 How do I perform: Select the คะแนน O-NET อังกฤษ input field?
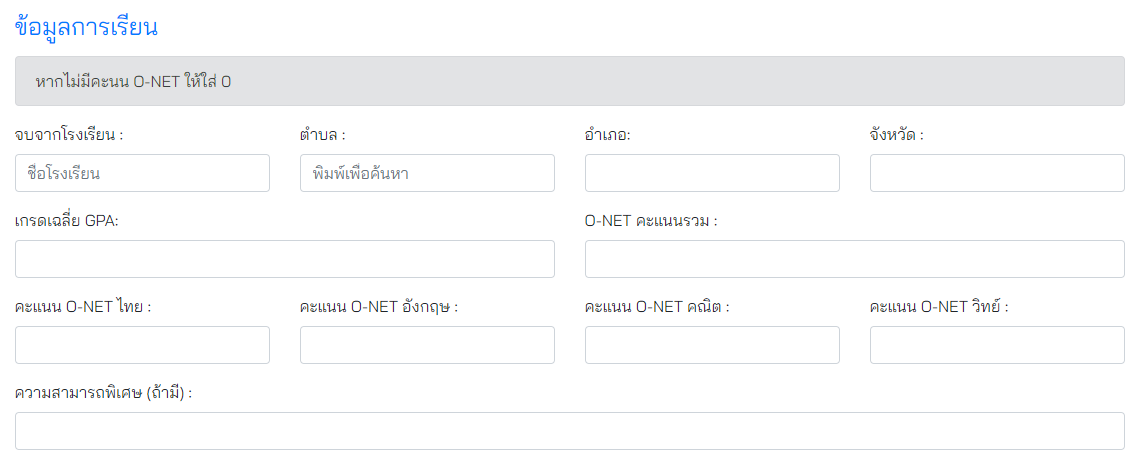pyautogui.click(x=427, y=345)
